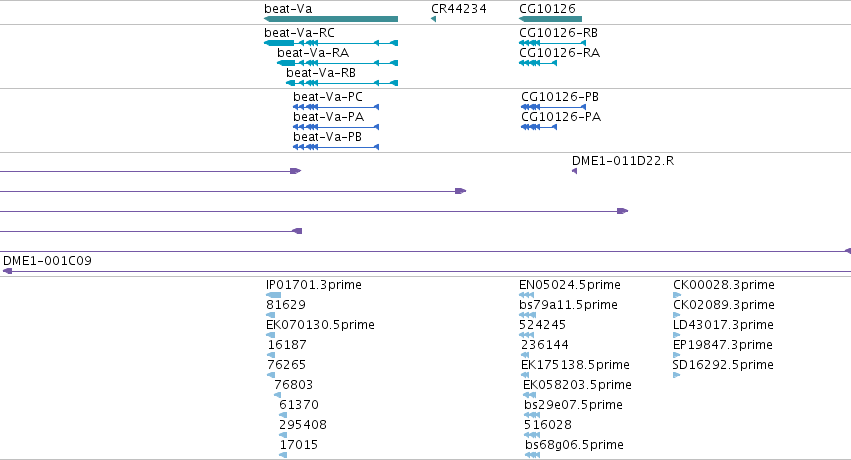Select the 61370 EST feature
The height and width of the screenshot is (460, 851).
coord(299,406)
